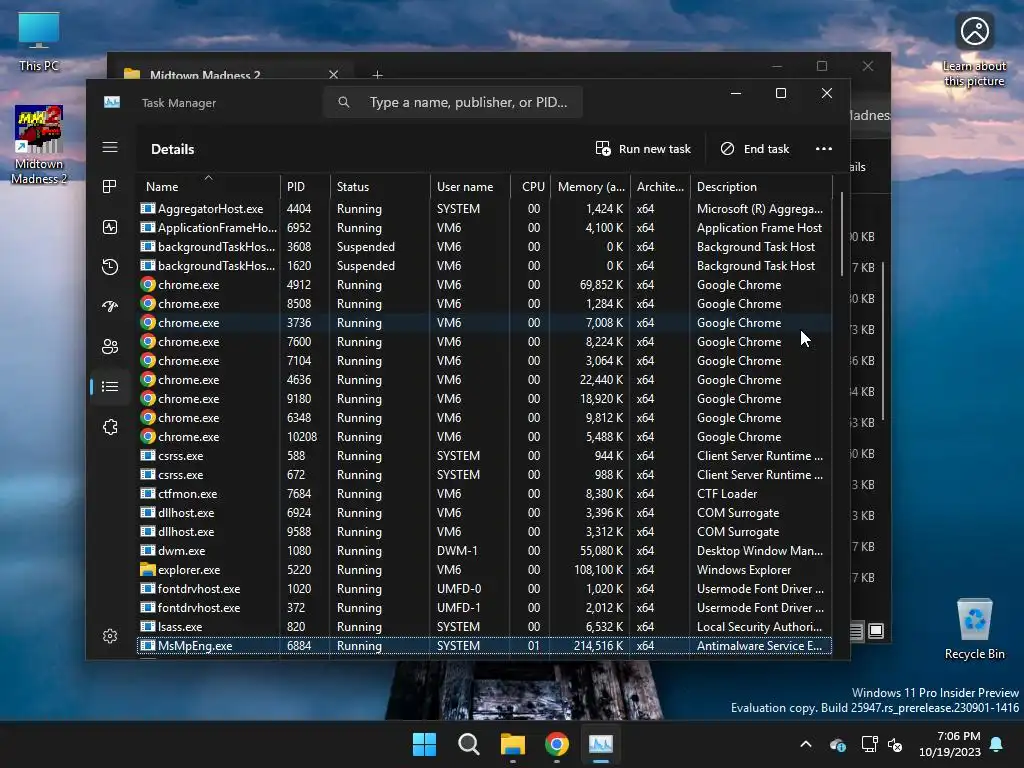
Task: Open taskbar Search icon
Action: 468,744
